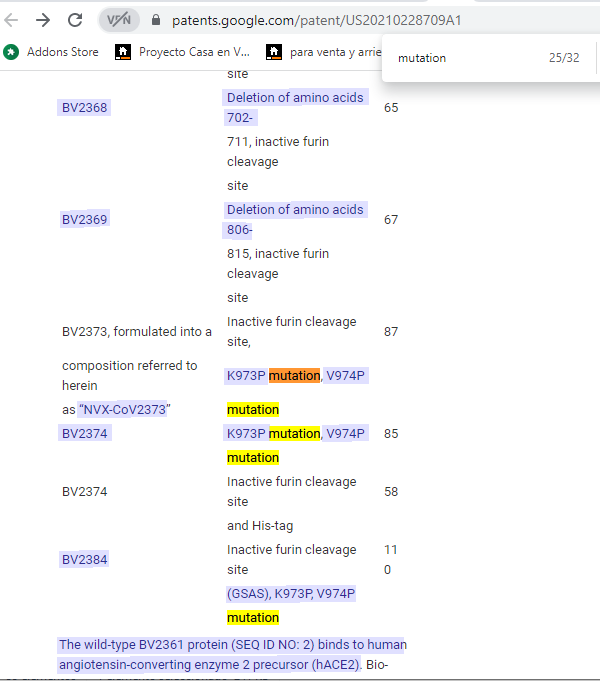The width and height of the screenshot is (600, 681).
Task: Click the 25/32 match counter
Action: pos(563,58)
